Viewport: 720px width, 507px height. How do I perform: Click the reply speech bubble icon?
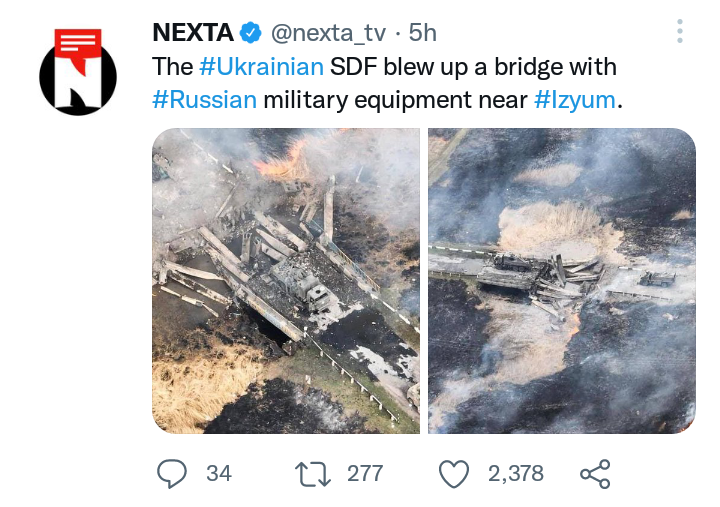tap(173, 473)
